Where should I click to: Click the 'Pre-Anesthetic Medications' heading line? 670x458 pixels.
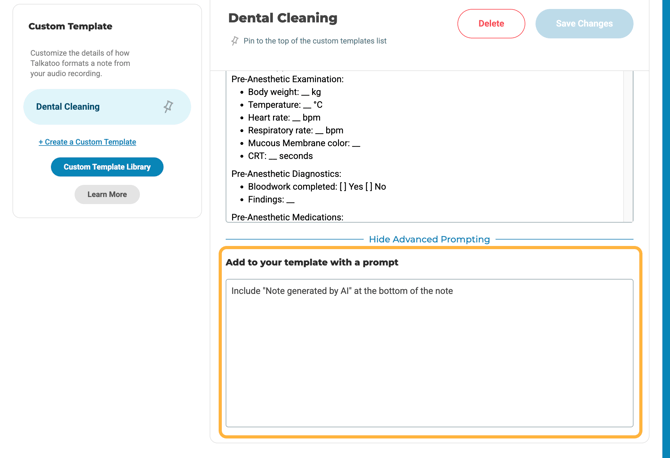tap(287, 217)
